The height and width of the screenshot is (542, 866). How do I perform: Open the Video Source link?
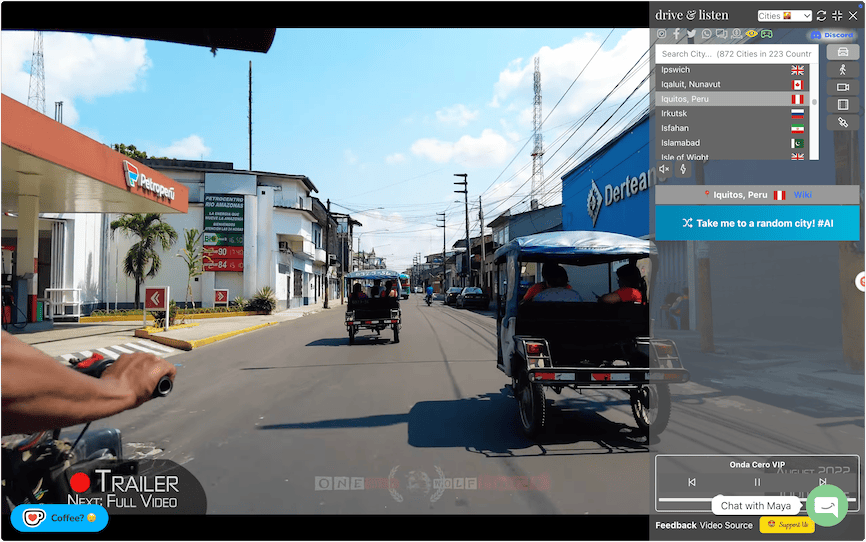[726, 525]
